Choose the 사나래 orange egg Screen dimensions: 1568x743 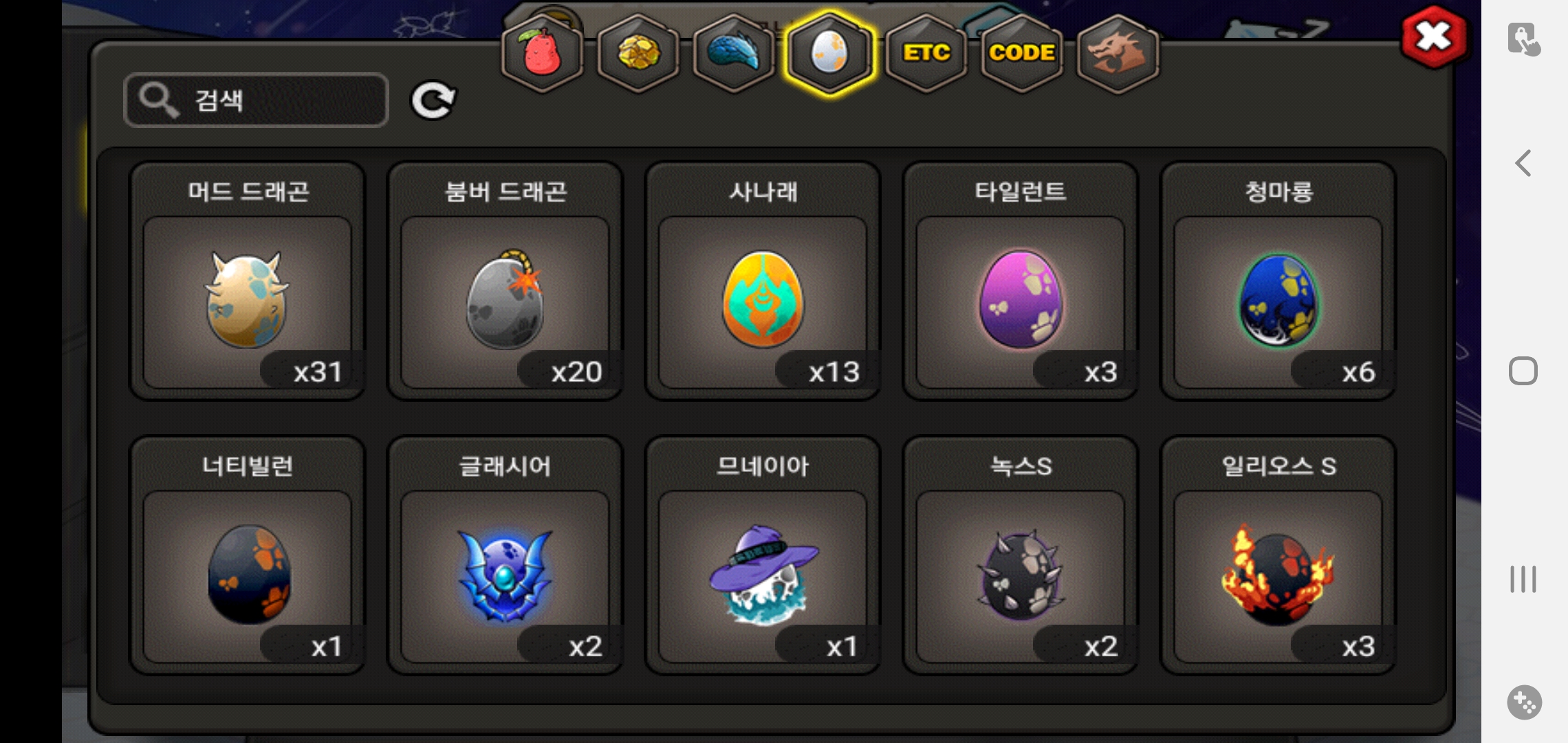pos(763,281)
